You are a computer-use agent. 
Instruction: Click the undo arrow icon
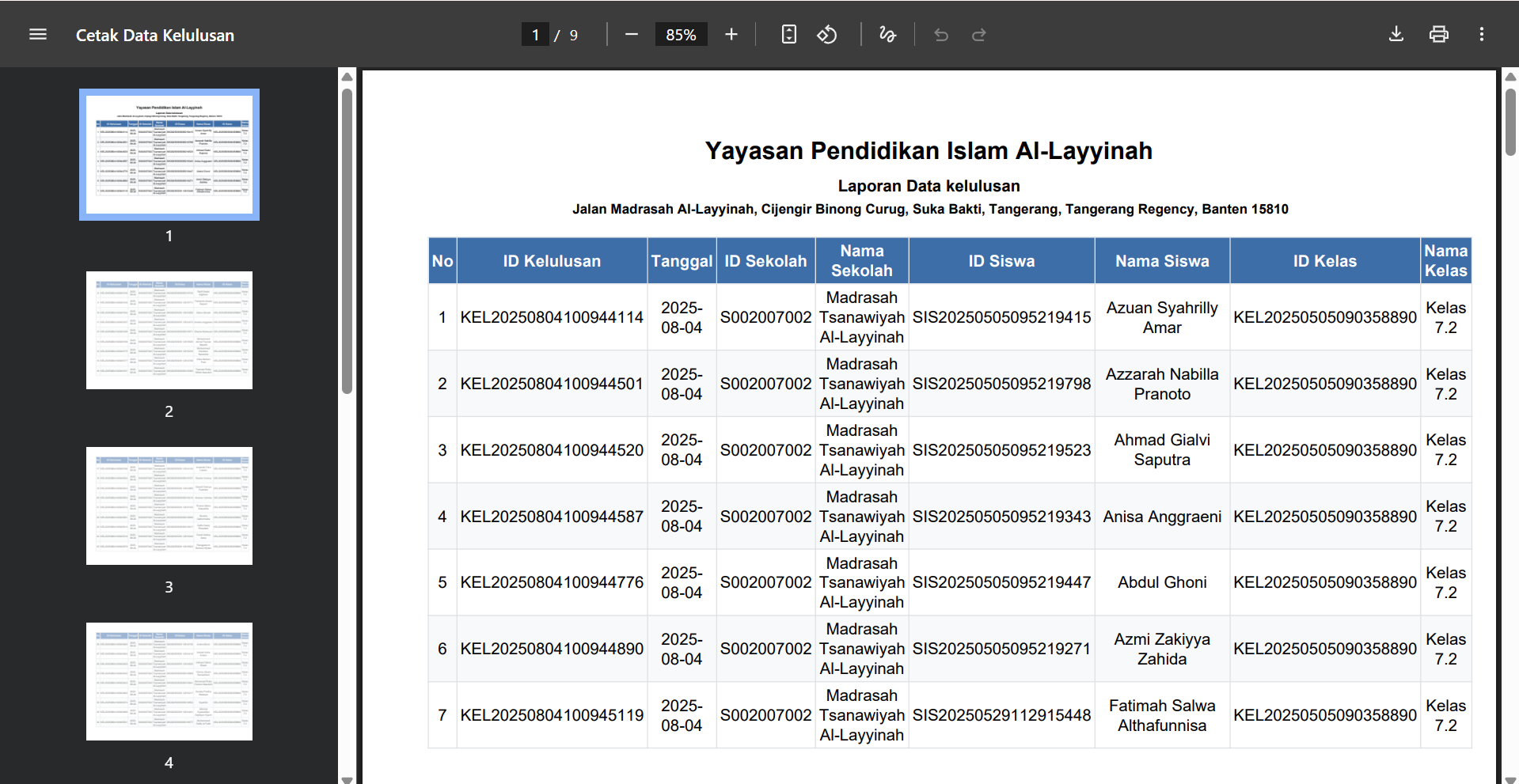click(x=941, y=35)
